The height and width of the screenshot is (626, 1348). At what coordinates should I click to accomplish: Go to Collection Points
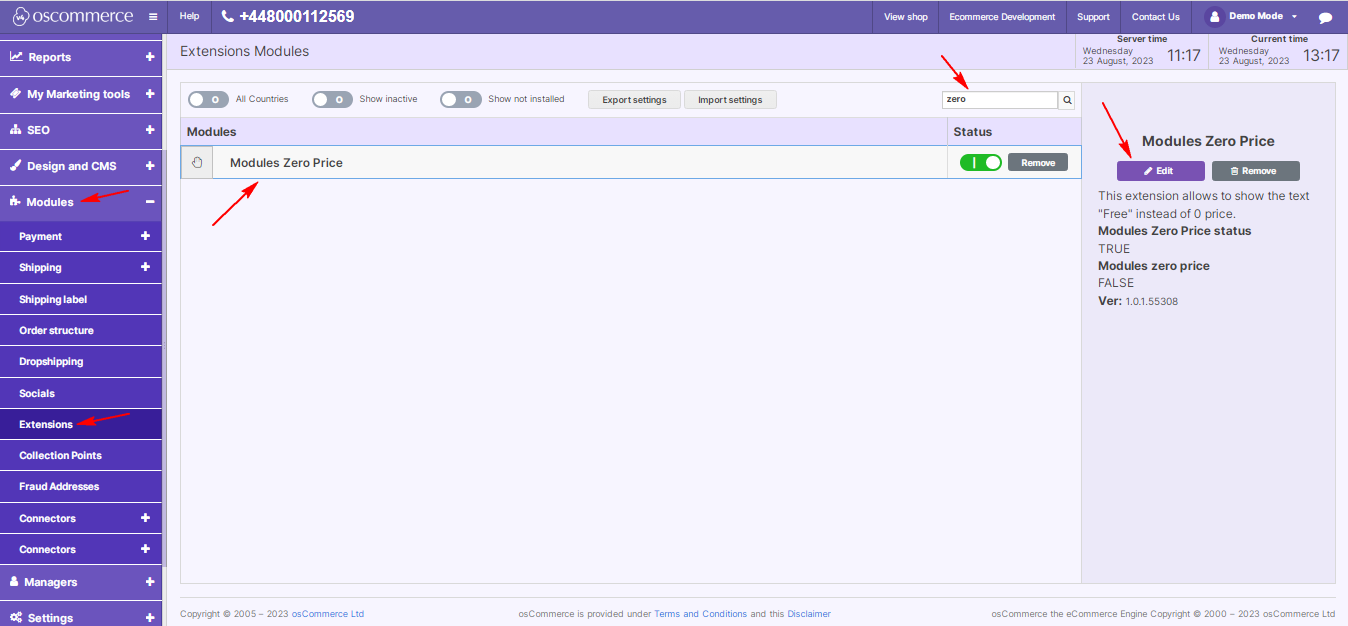[81, 455]
